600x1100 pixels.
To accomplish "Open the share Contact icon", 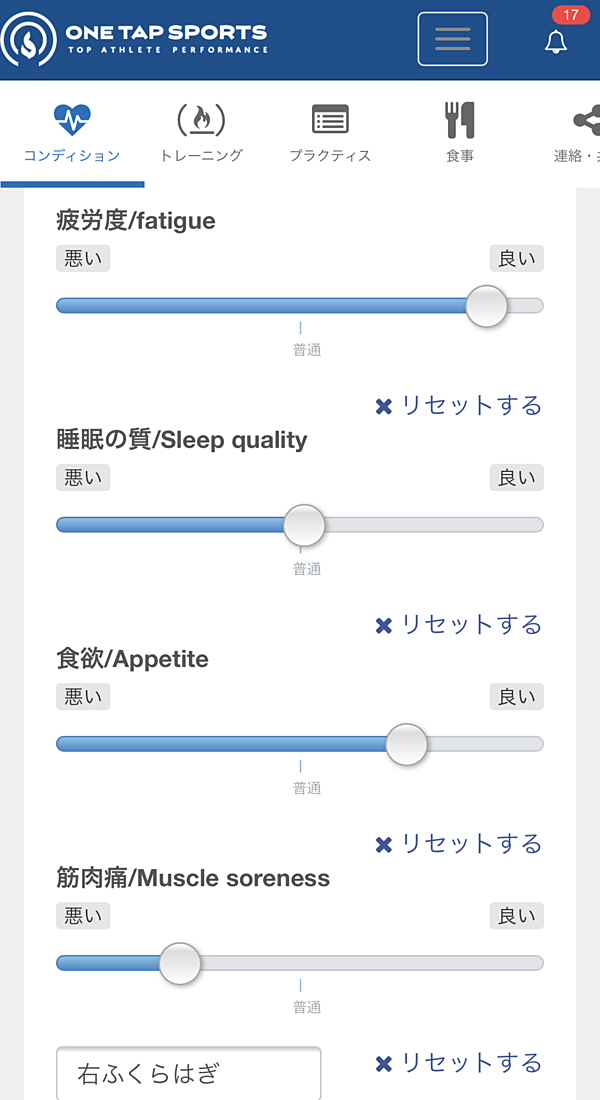I will [585, 121].
